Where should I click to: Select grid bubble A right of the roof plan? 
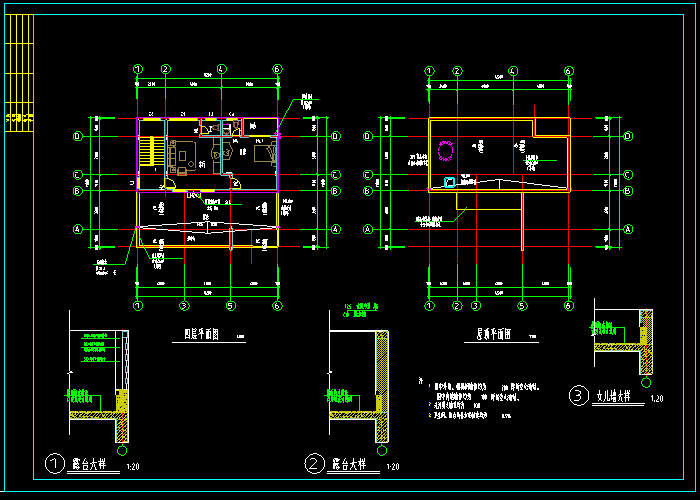[x=628, y=229]
